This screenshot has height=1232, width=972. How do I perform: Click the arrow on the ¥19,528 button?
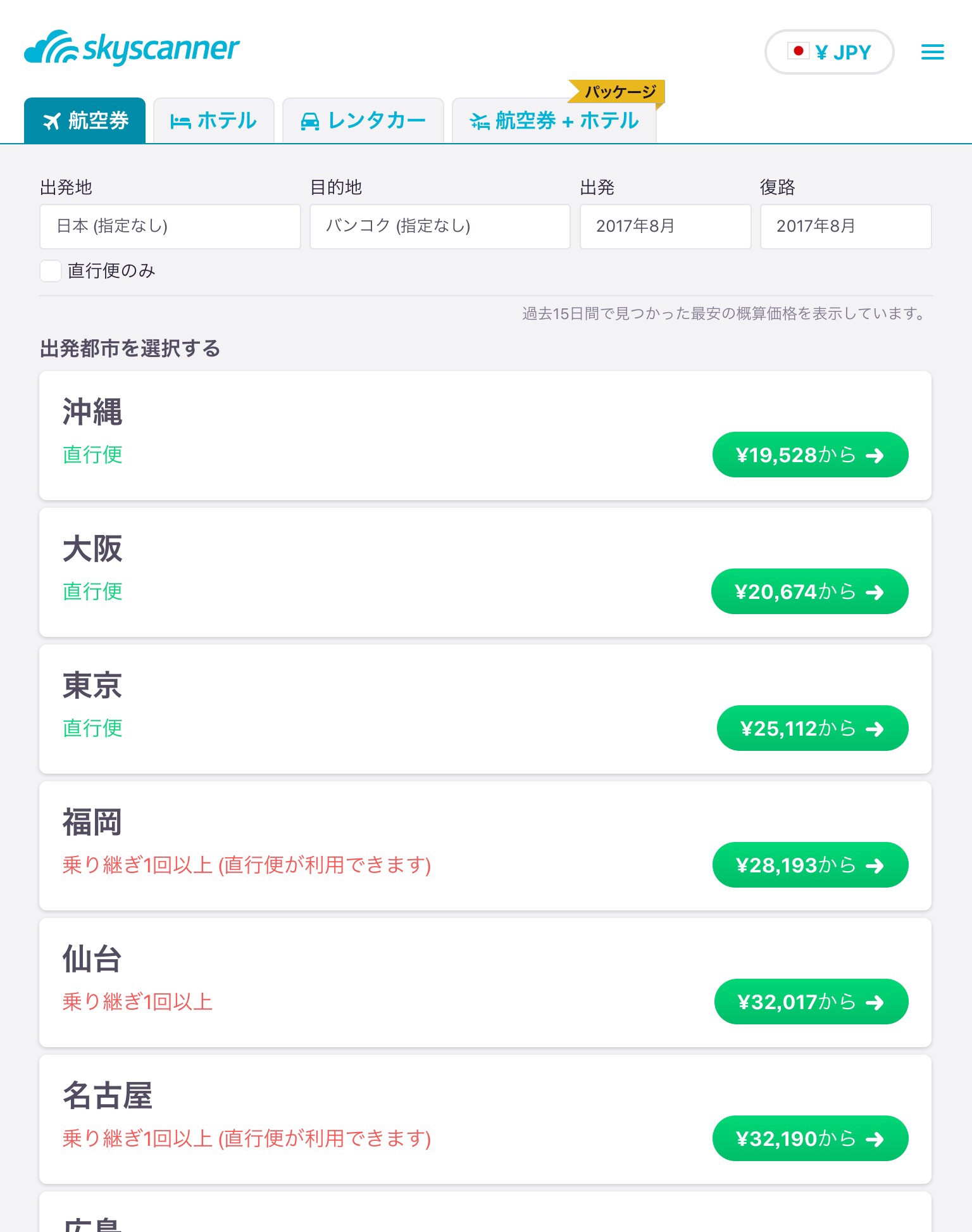point(875,455)
